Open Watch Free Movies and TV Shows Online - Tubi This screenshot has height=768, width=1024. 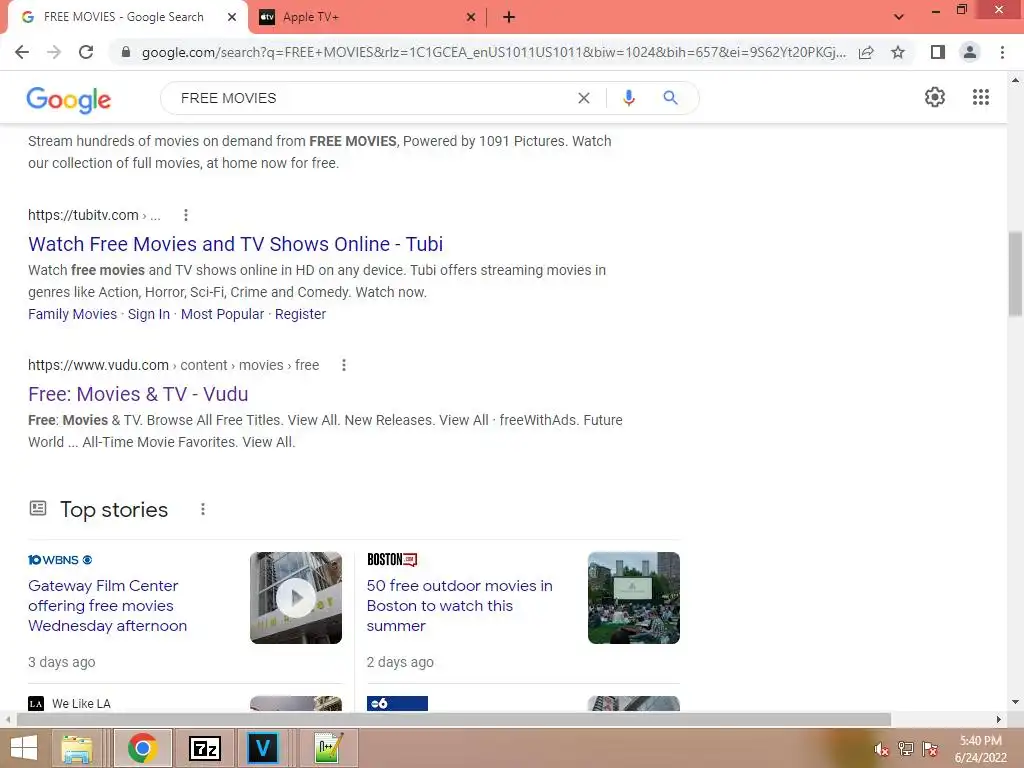click(x=235, y=244)
